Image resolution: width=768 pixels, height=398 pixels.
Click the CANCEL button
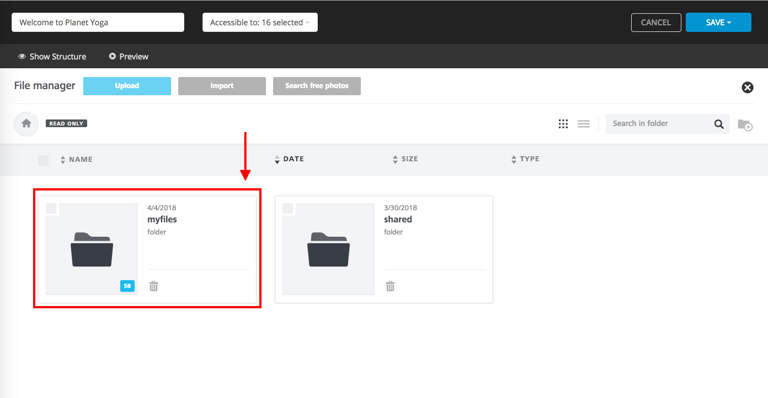[656, 23]
